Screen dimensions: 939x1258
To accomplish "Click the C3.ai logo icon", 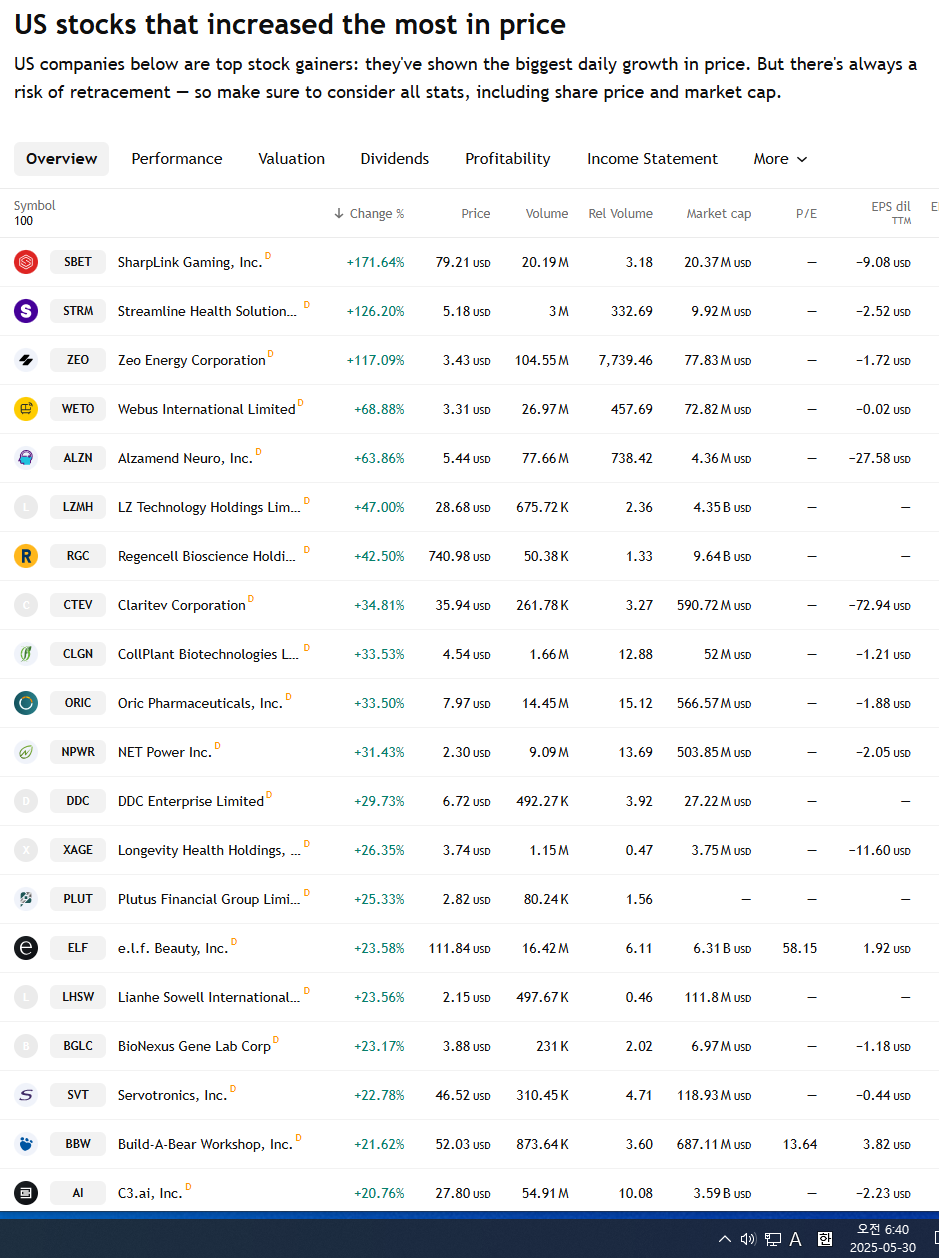I will tap(26, 1193).
